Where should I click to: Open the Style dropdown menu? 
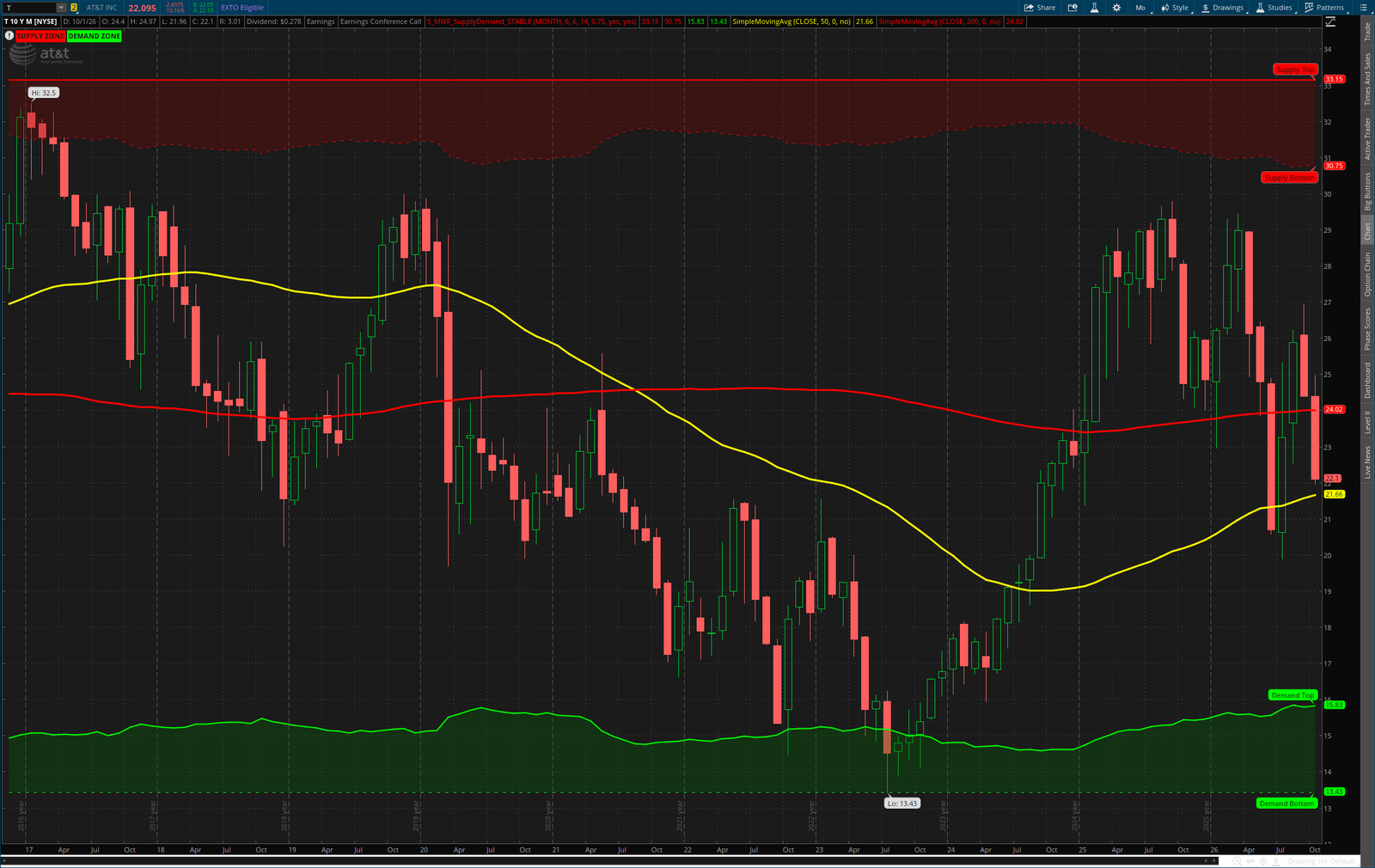click(x=1175, y=8)
